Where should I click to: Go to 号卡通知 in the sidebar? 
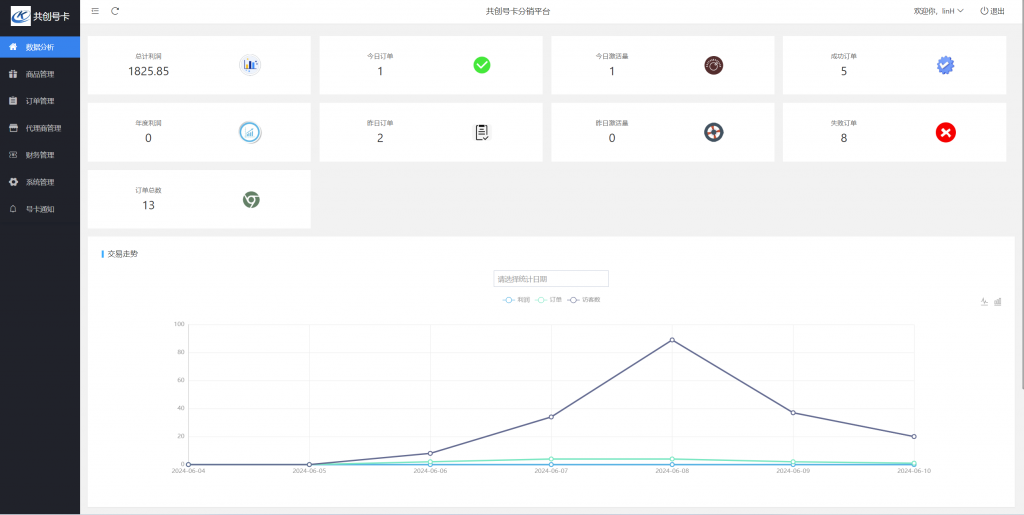40,209
